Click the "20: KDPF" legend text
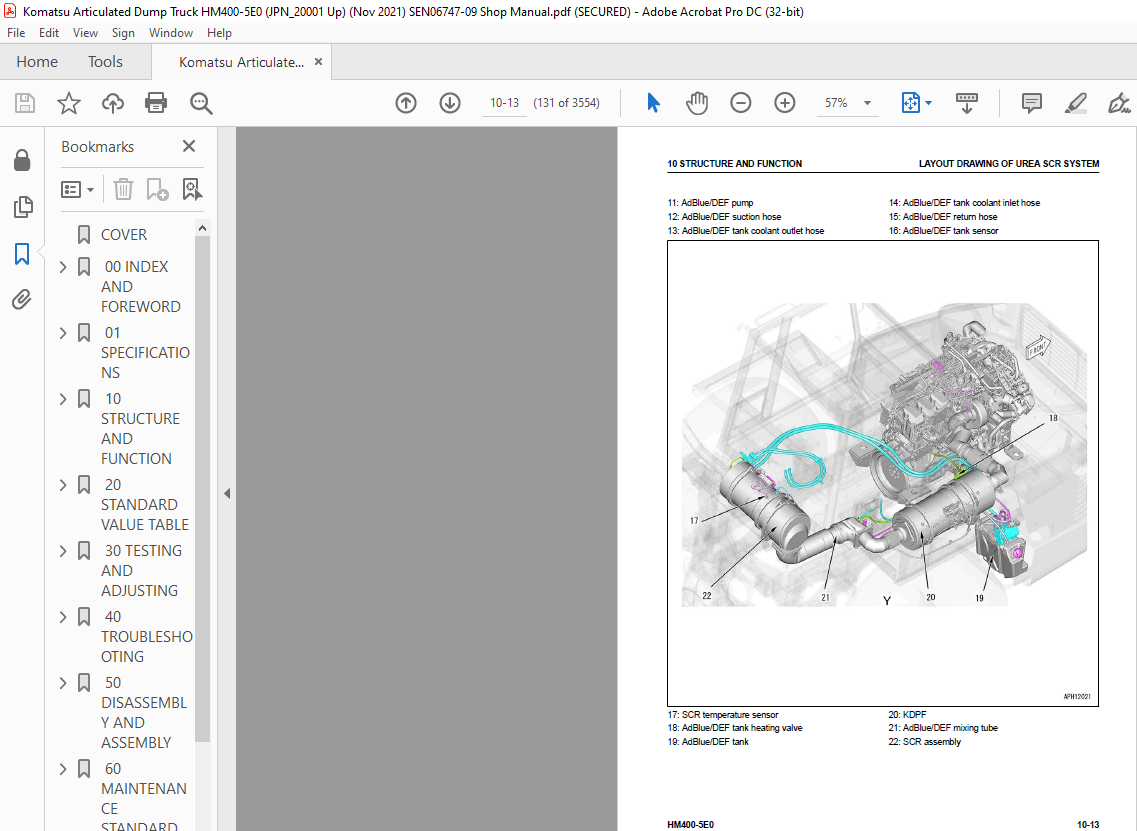Viewport: 1137px width, 831px height. pos(907,714)
